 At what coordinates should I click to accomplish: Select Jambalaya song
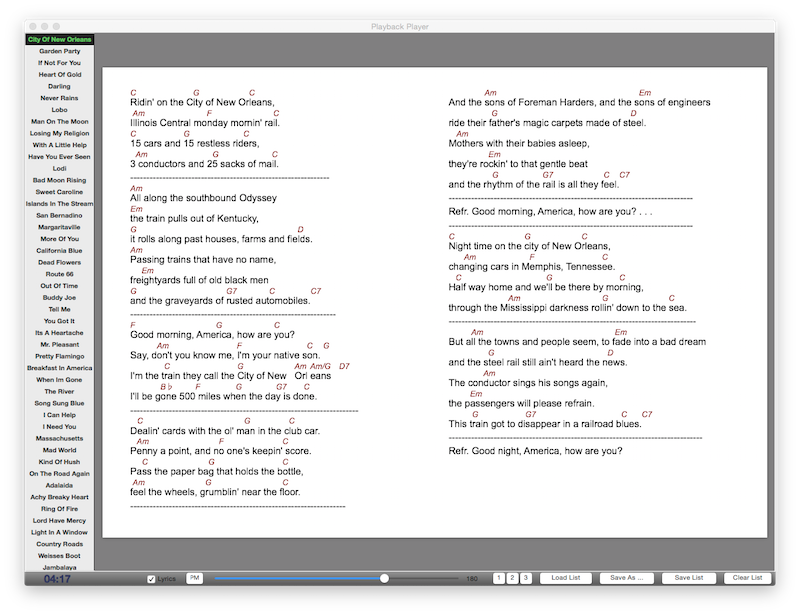(x=60, y=567)
